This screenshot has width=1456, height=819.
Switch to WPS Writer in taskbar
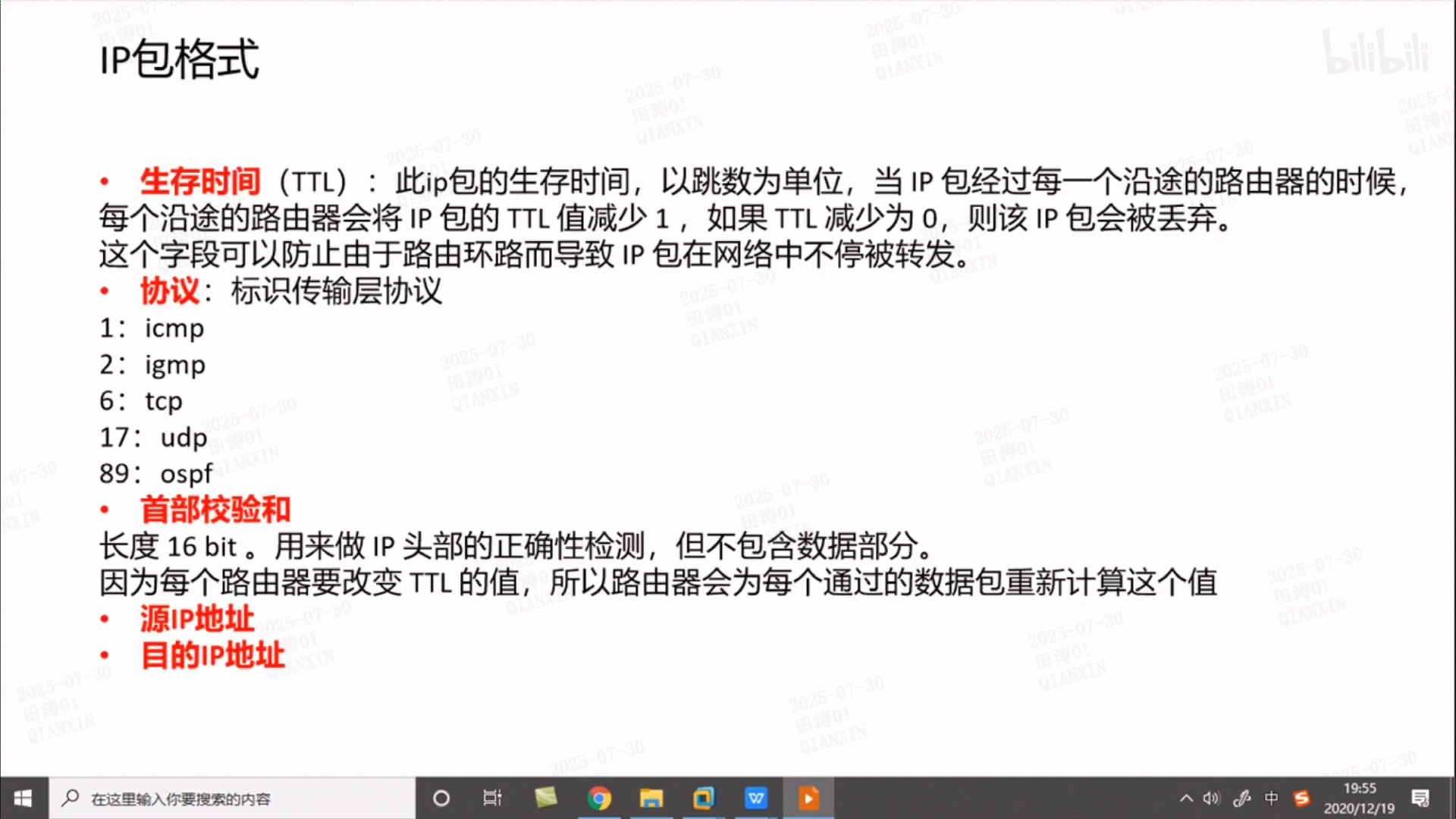point(755,799)
